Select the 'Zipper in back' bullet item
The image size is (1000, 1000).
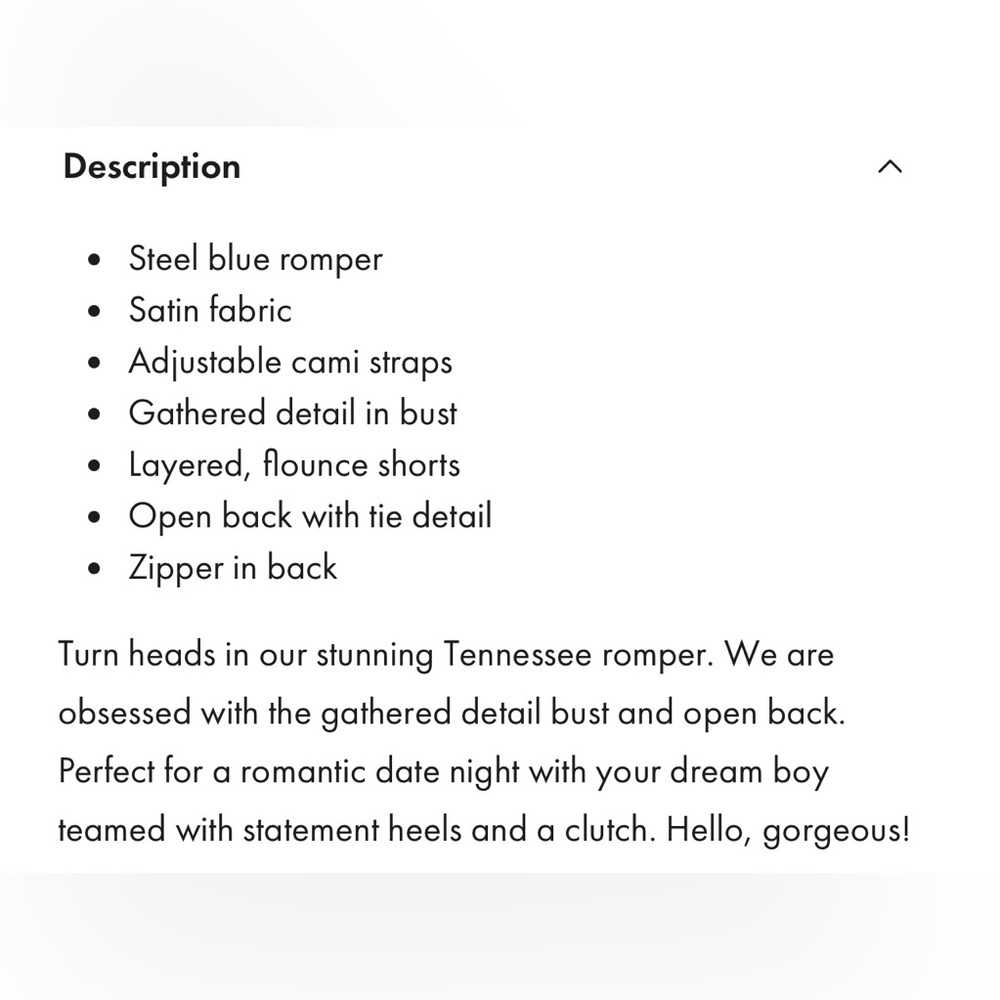(233, 568)
